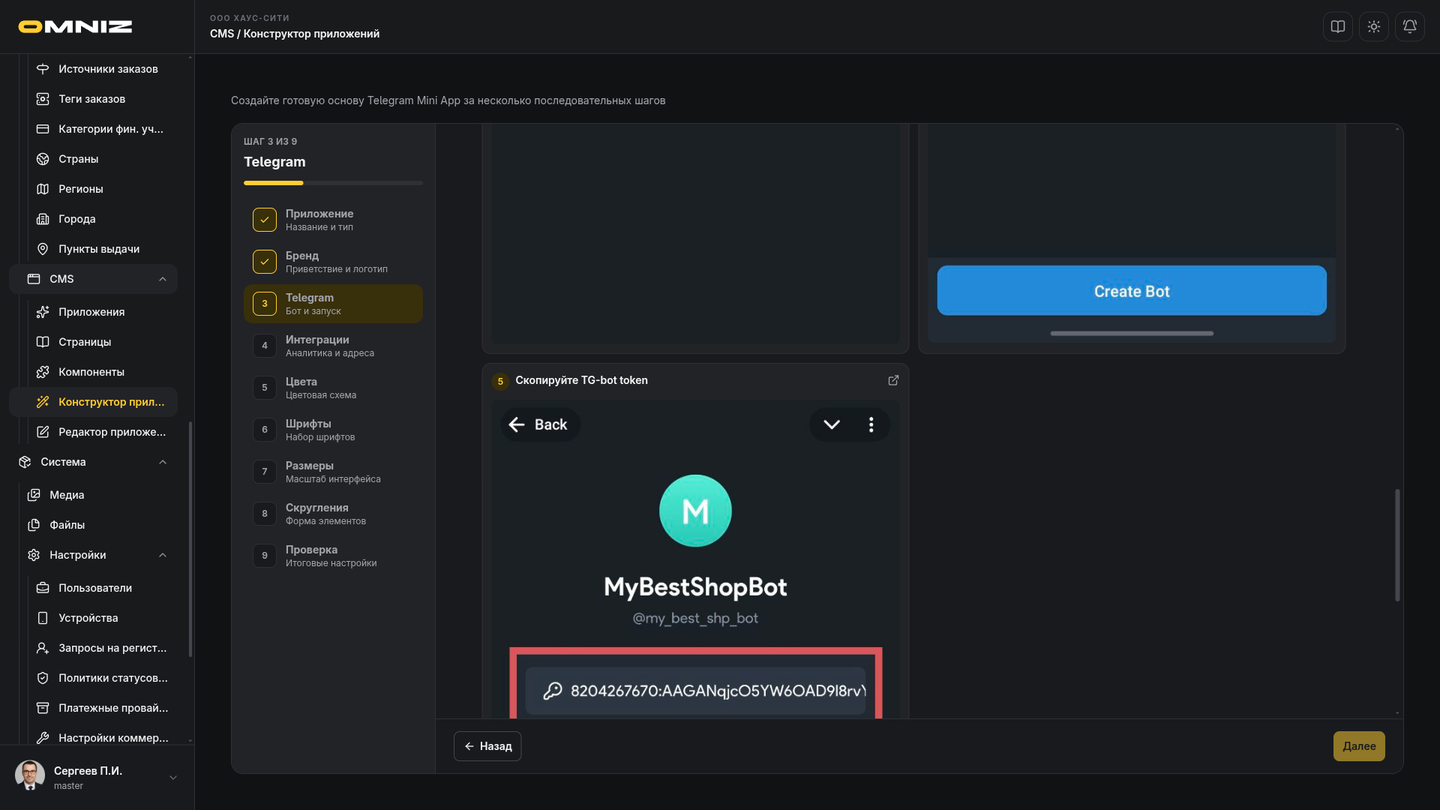Click the sidebar vertical scrollbar
This screenshot has width=1440, height=810.
(190, 540)
